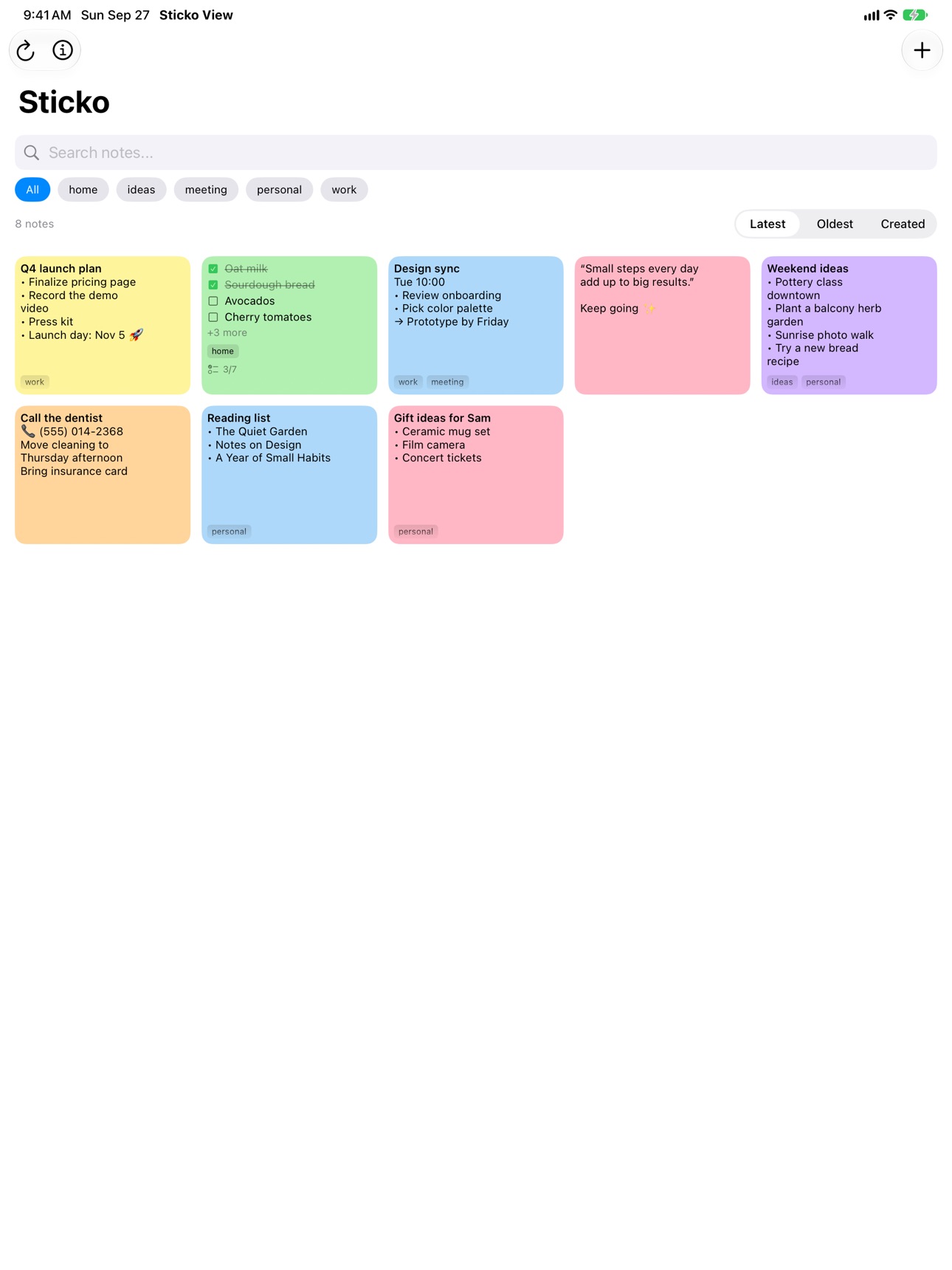Open the Call the dentist note
The height and width of the screenshot is (1270, 952).
click(x=103, y=475)
